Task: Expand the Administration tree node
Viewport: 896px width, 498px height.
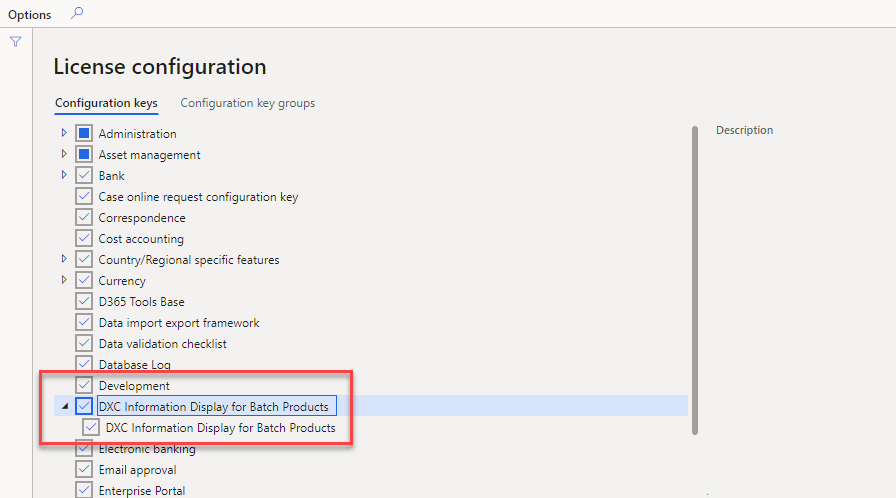Action: click(x=64, y=133)
